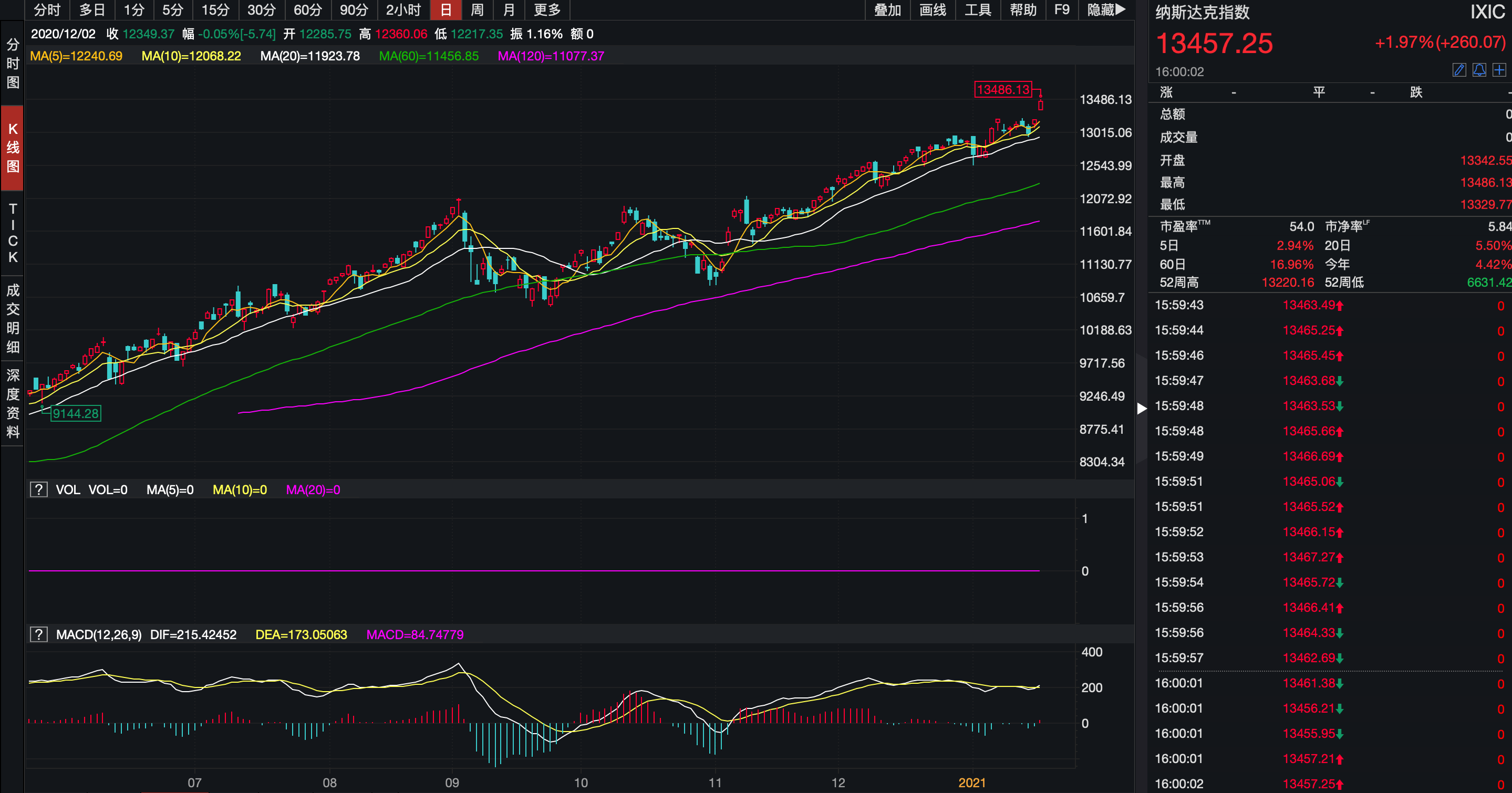
Task: Click the latest price 13457.25 header
Action: (x=1214, y=44)
